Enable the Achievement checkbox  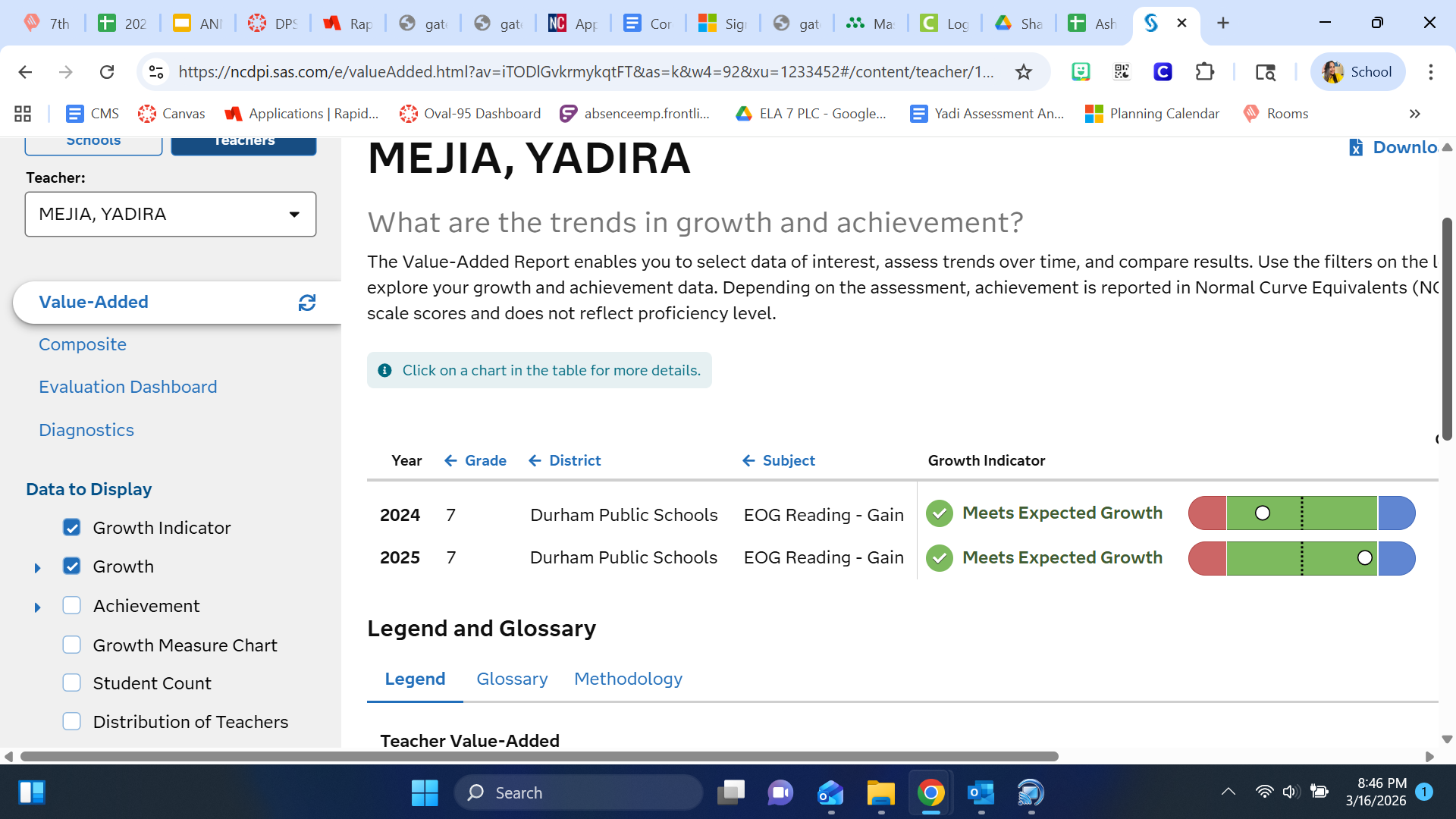[x=72, y=605]
